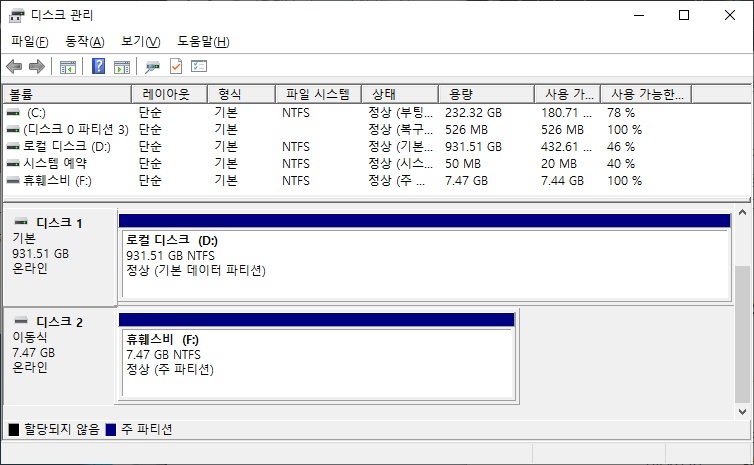Click the scroll down arrow in disk pane
Viewport: 754px width, 465px height.
(742, 412)
